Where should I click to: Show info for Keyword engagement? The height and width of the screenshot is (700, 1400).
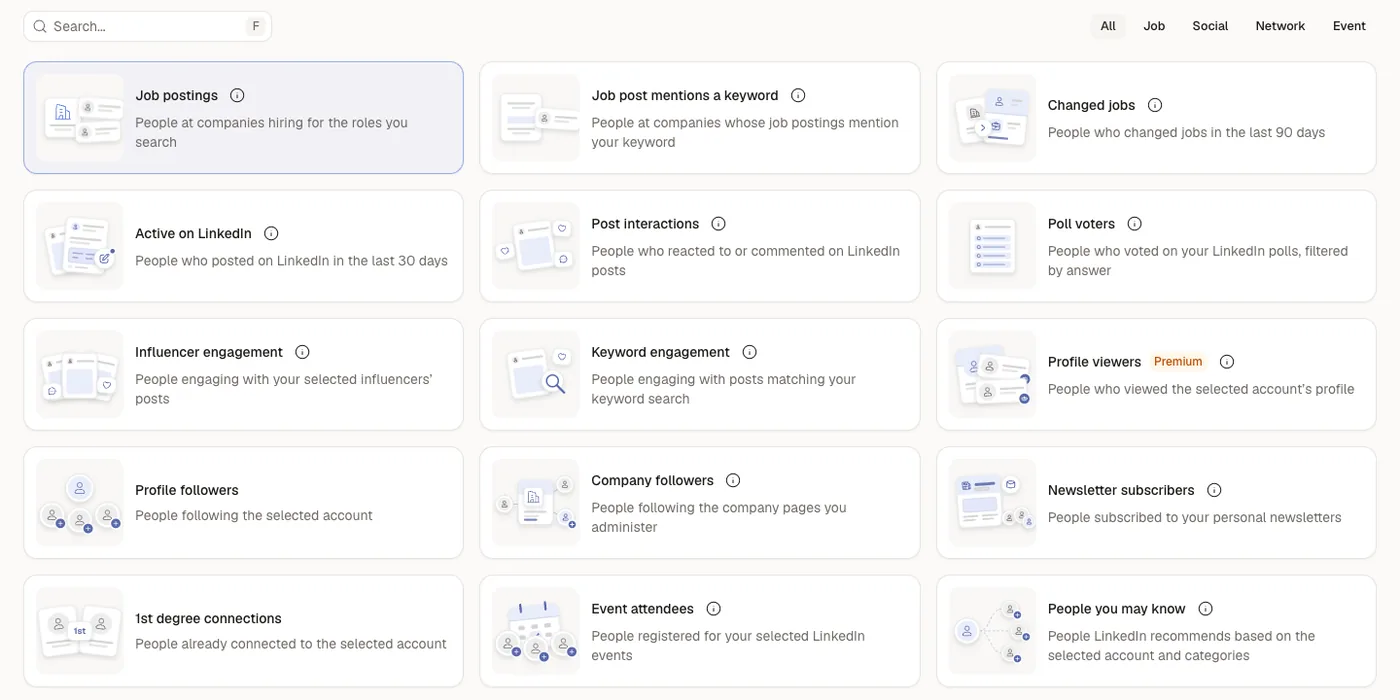(x=749, y=352)
